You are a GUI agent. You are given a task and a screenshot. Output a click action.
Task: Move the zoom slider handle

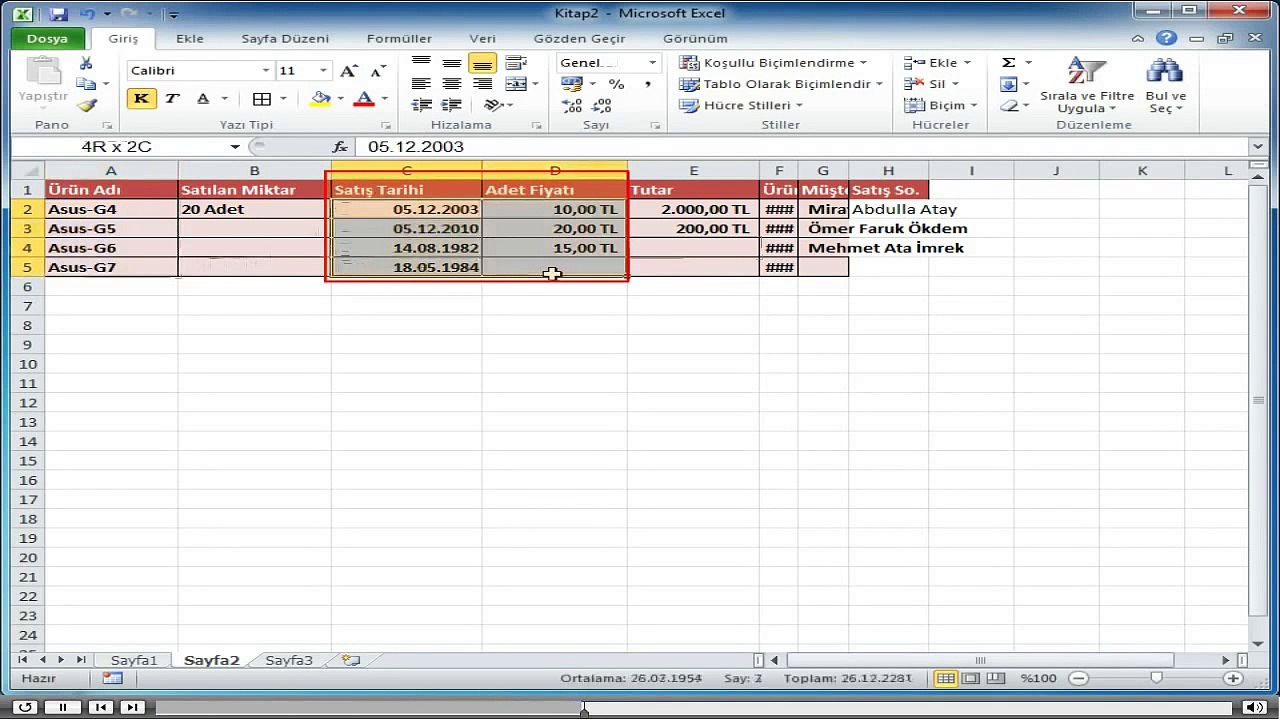(x=1156, y=678)
